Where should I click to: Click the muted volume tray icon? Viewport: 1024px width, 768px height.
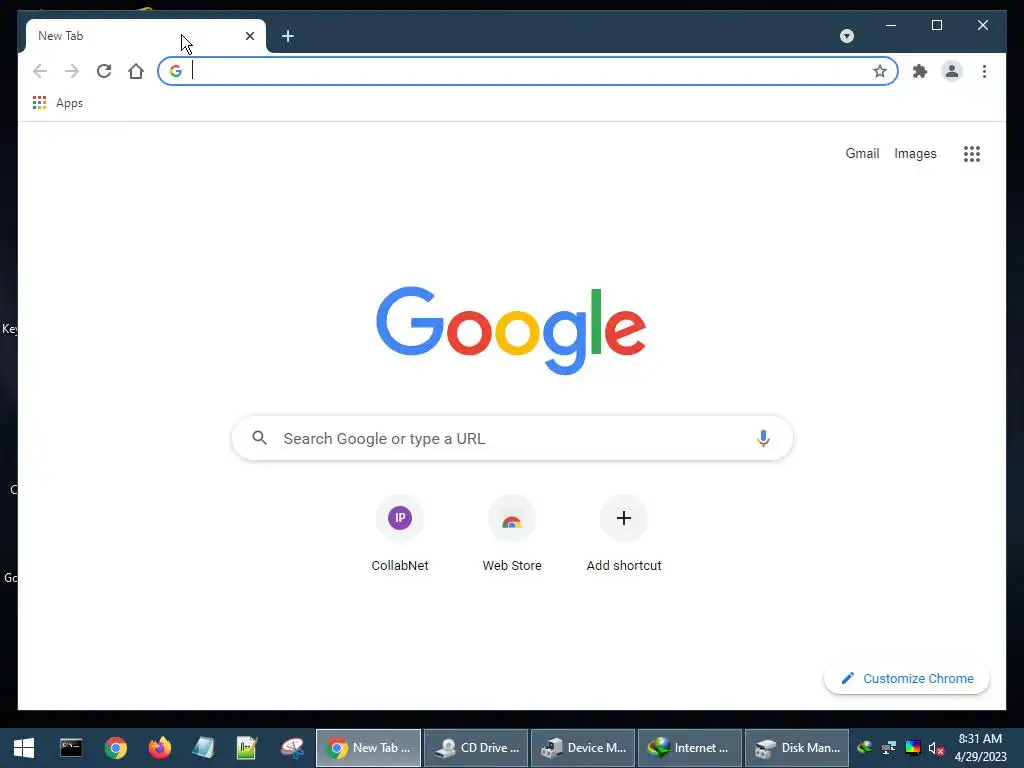(x=936, y=748)
